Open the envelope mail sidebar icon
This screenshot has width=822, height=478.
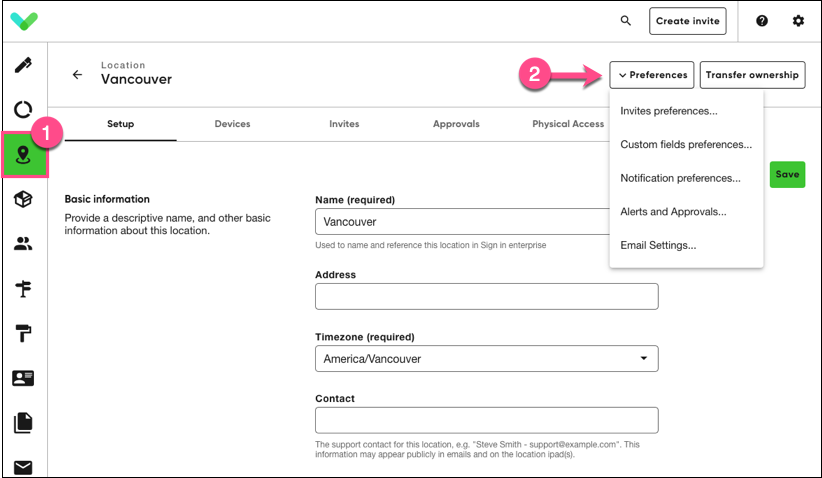point(23,467)
